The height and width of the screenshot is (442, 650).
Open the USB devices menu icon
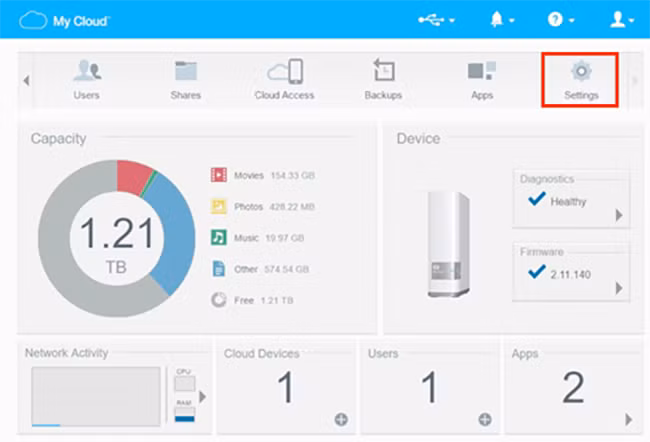tap(431, 19)
